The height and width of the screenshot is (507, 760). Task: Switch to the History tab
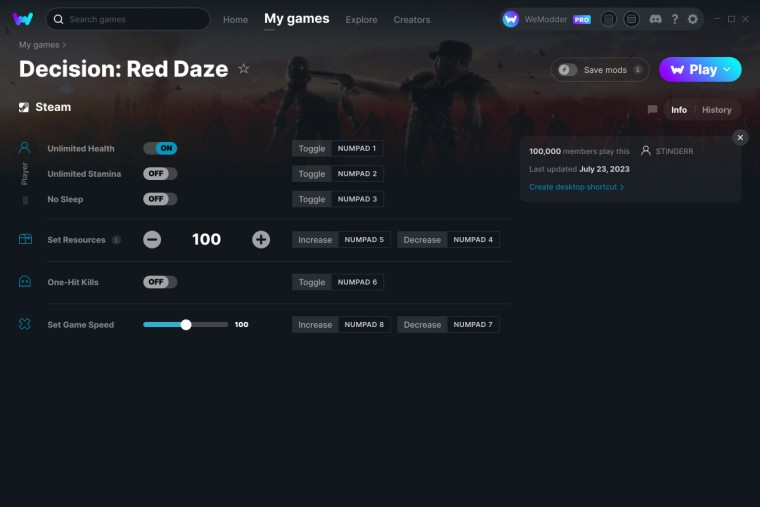716,110
